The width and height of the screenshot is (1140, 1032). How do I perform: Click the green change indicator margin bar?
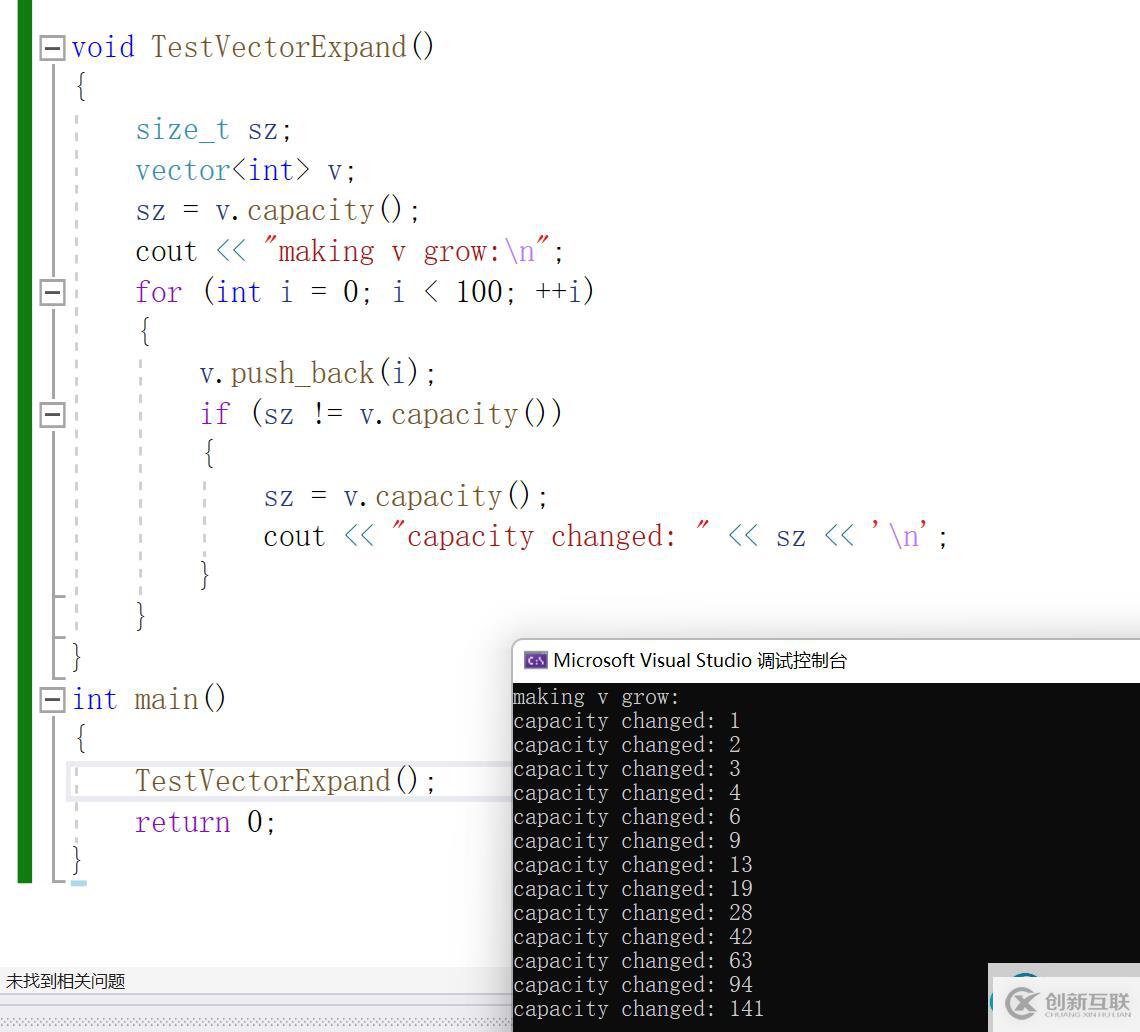(x=24, y=440)
